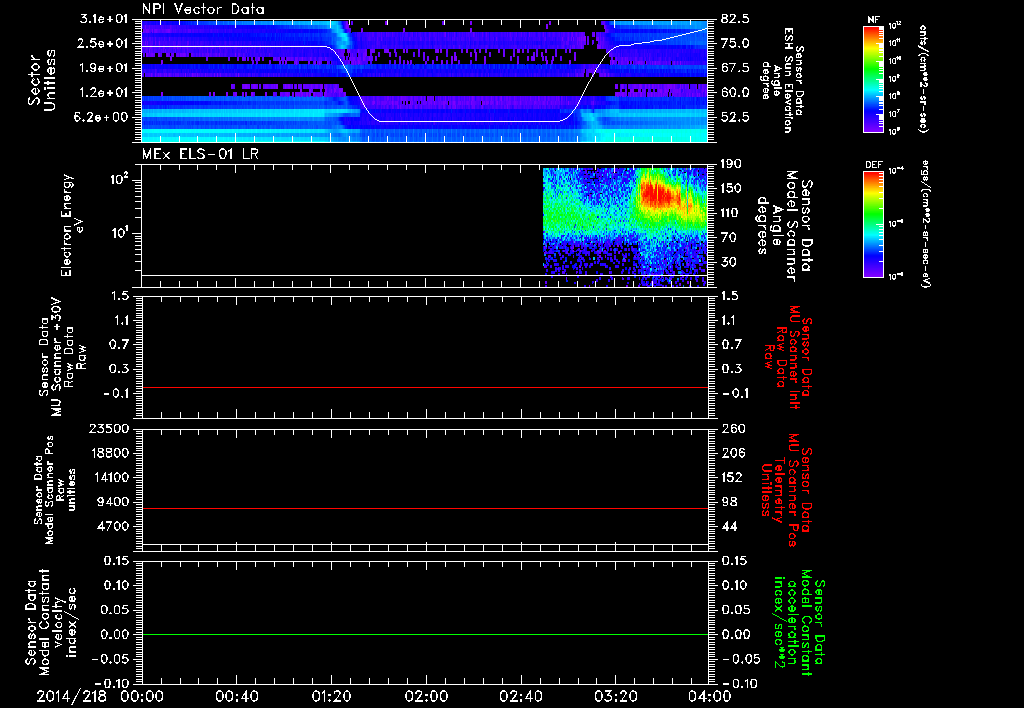Click the '98' telemetry tick value
Viewport: 1024px width, 708px height.
tap(729, 502)
